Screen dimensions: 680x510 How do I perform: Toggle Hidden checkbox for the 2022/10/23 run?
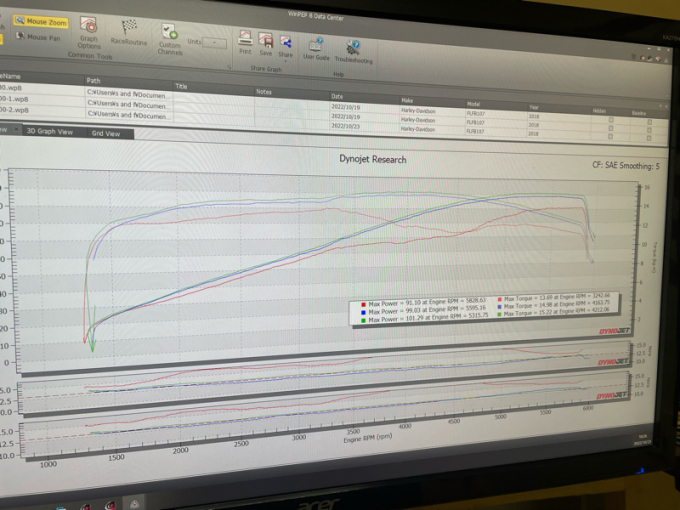pos(610,136)
